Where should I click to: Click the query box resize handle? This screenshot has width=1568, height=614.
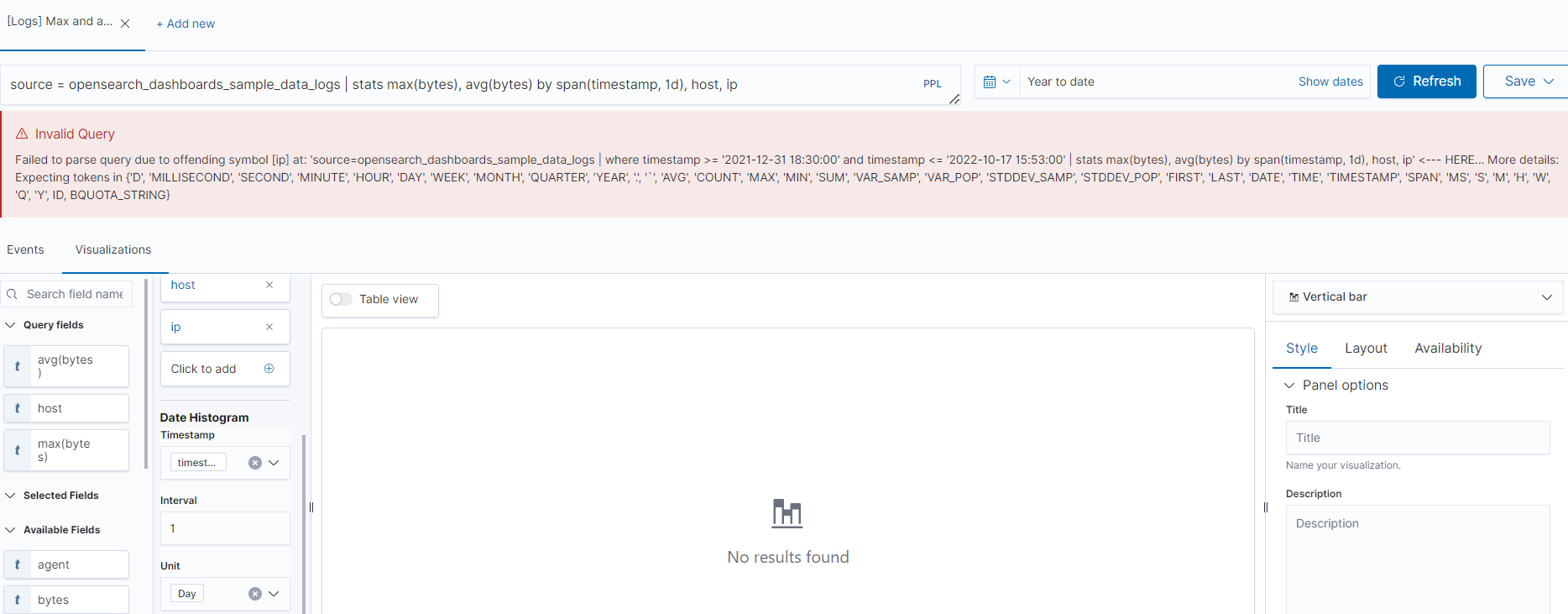pos(954,99)
